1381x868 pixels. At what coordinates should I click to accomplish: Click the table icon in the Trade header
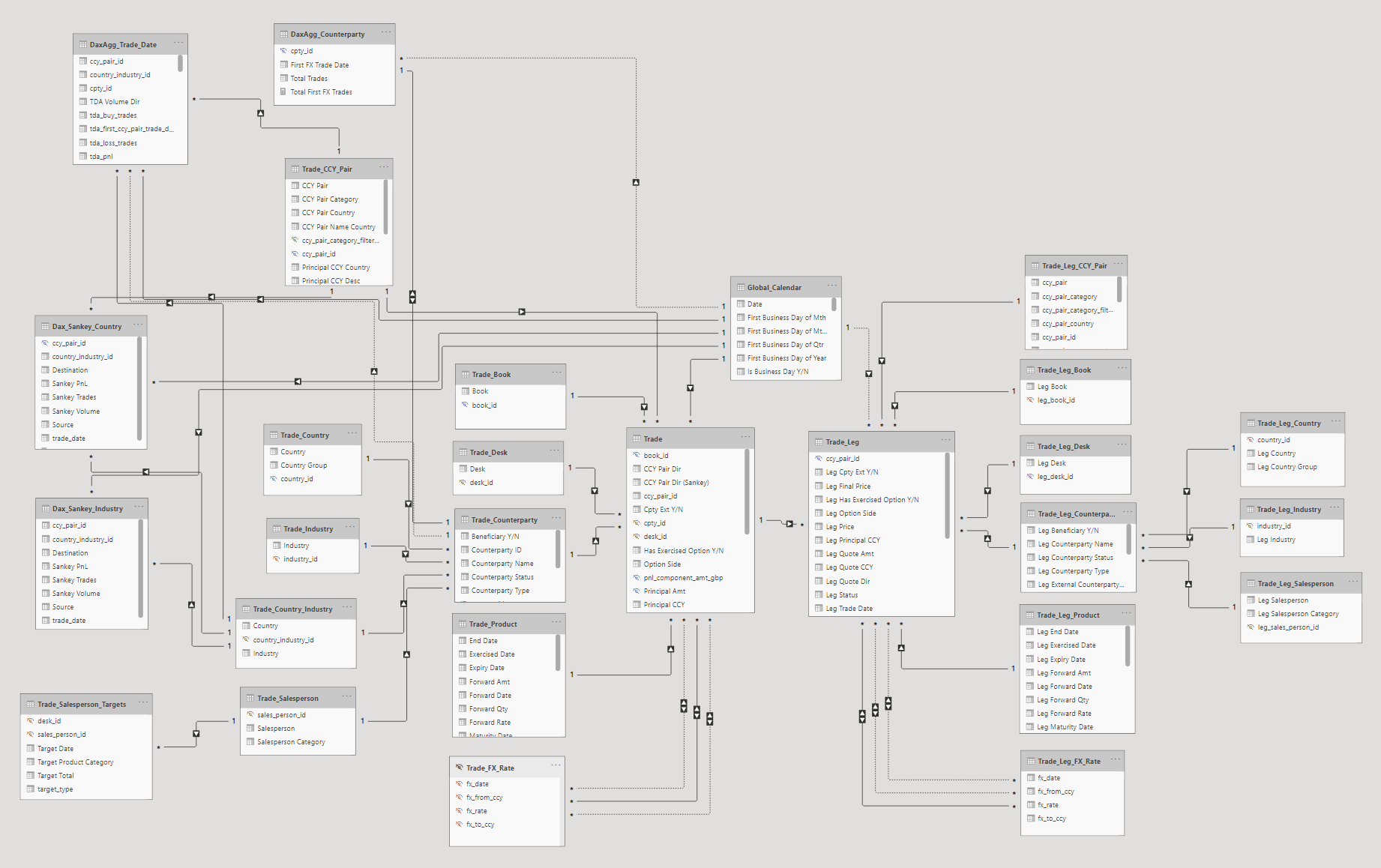pos(636,438)
